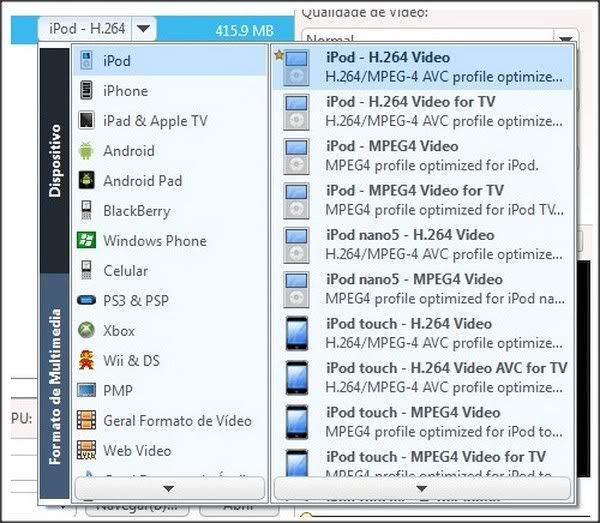Select the PS3 & PSP category

coord(170,300)
